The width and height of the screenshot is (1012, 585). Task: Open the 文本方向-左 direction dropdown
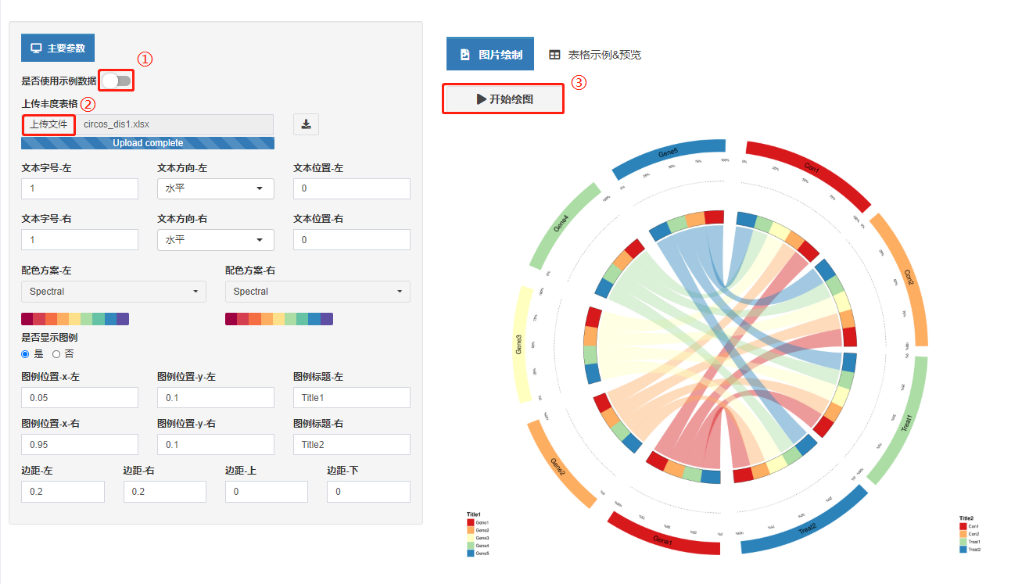tap(215, 188)
